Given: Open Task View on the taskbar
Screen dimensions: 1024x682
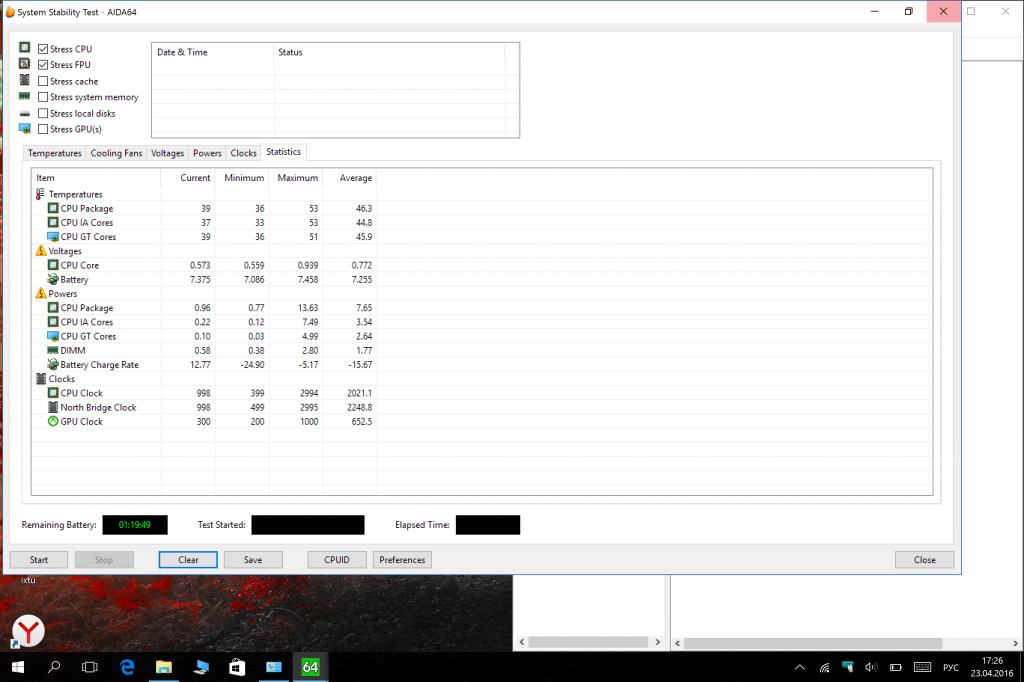Looking at the screenshot, I should (89, 667).
